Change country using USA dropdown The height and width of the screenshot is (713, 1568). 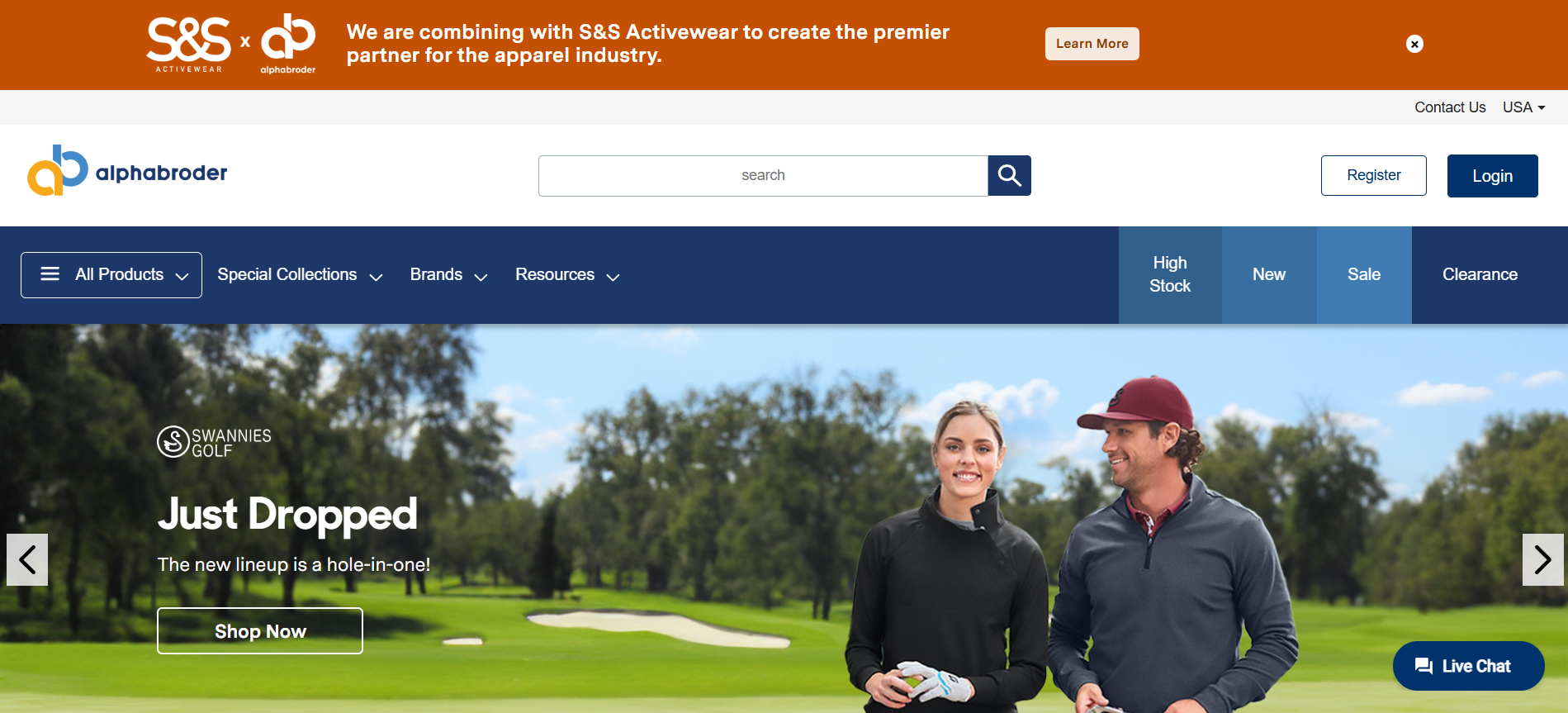(x=1523, y=107)
